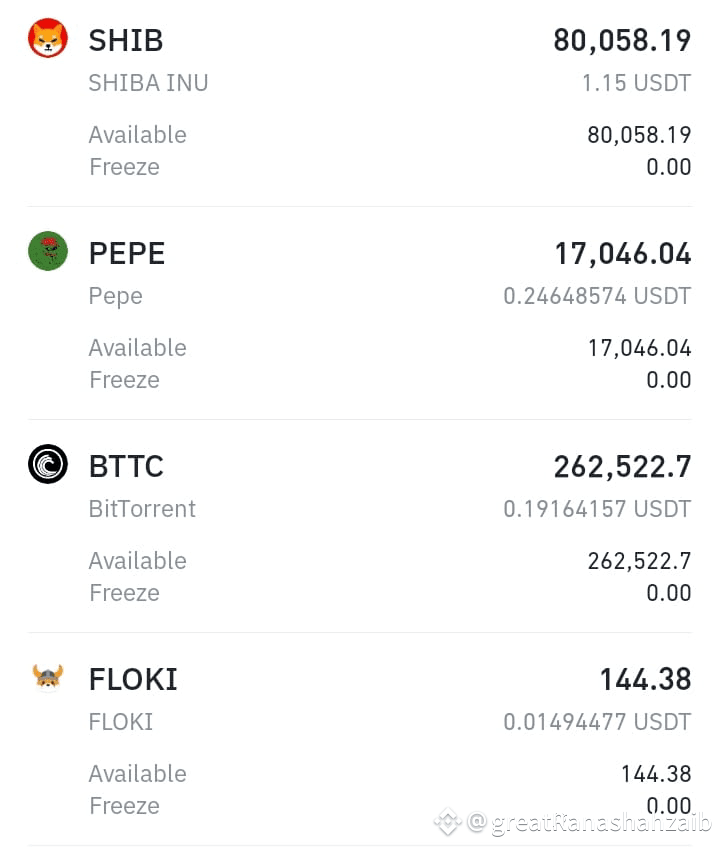Image resolution: width=720 pixels, height=847 pixels.
Task: Tap the SHIB coin icon
Action: coord(48,38)
